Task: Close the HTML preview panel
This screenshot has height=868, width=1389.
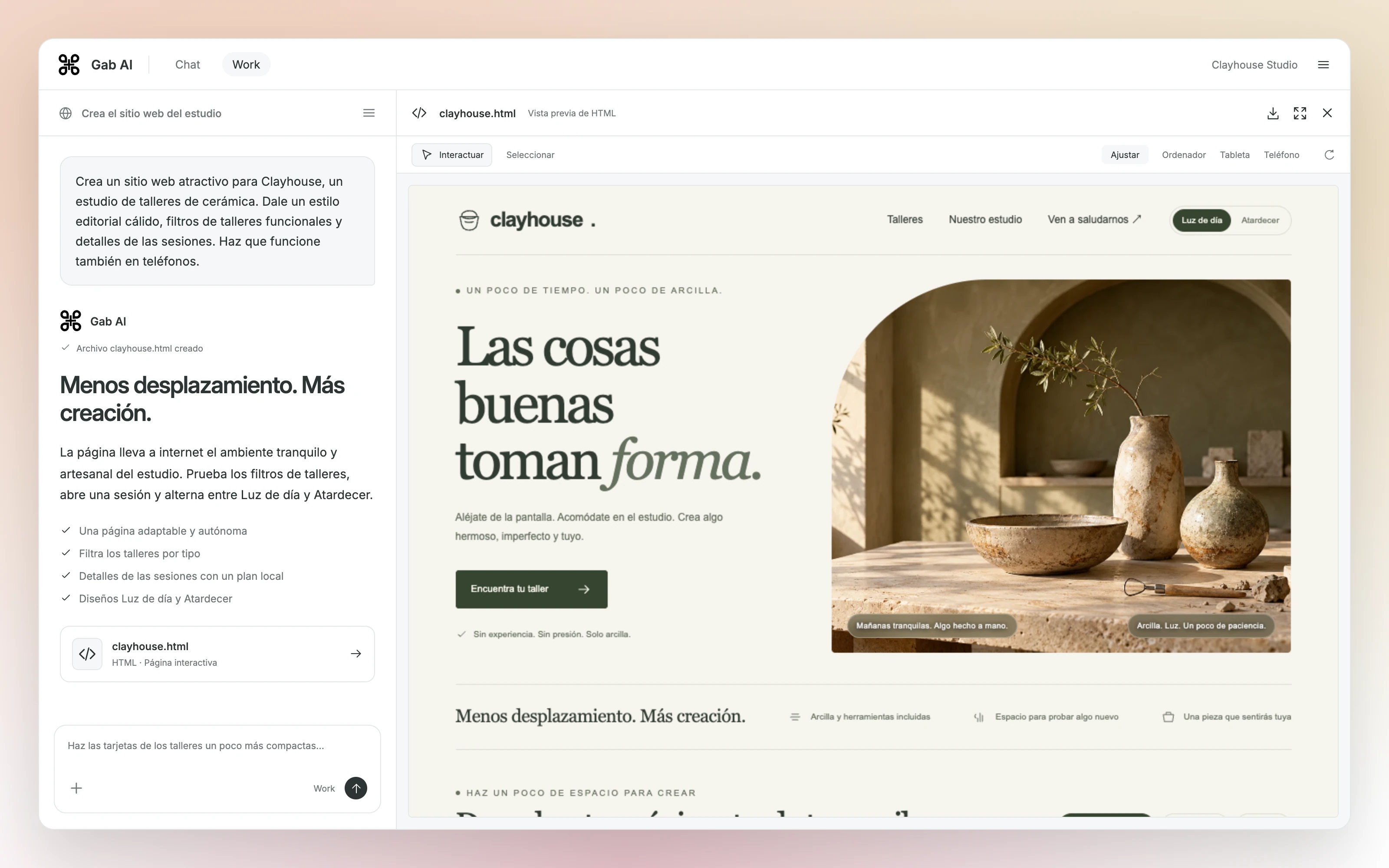Action: (x=1327, y=113)
